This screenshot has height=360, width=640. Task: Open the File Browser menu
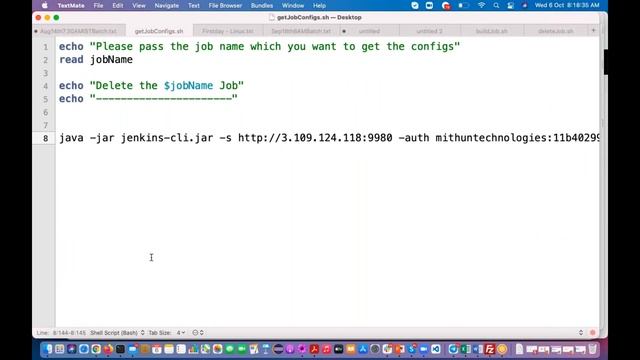click(225, 6)
